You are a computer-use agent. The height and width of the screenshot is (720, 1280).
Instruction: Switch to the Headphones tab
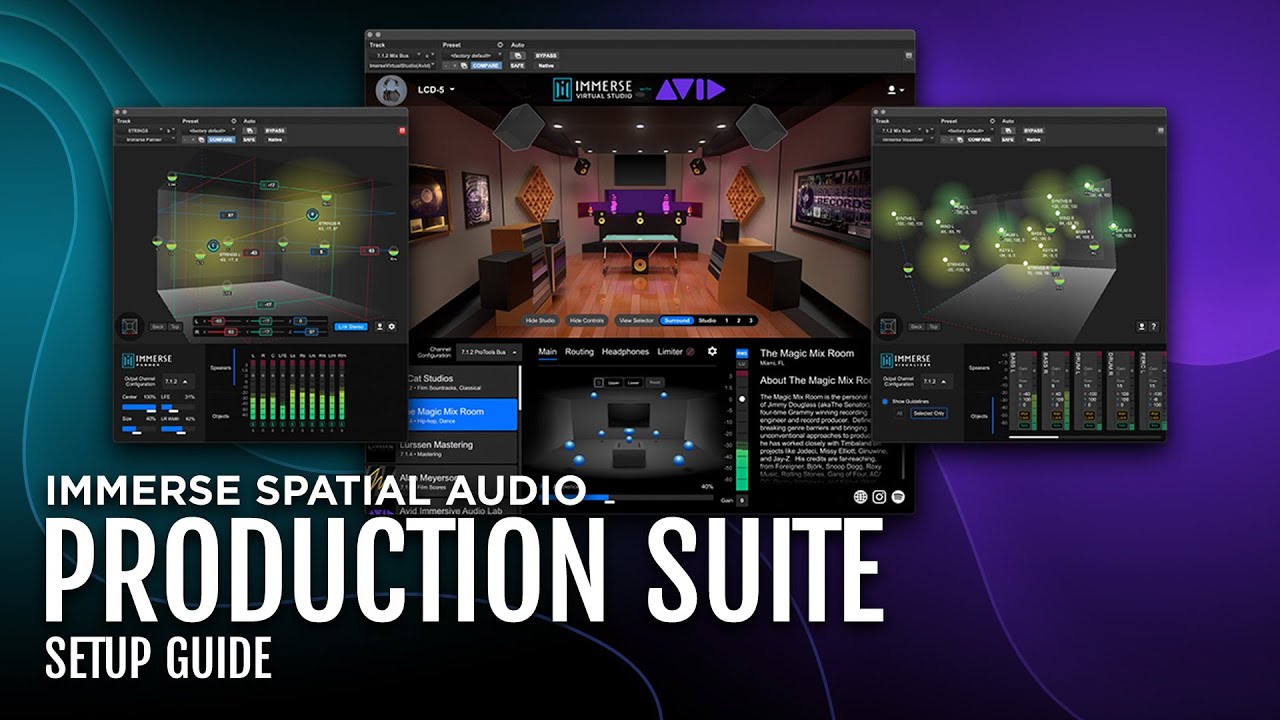625,352
